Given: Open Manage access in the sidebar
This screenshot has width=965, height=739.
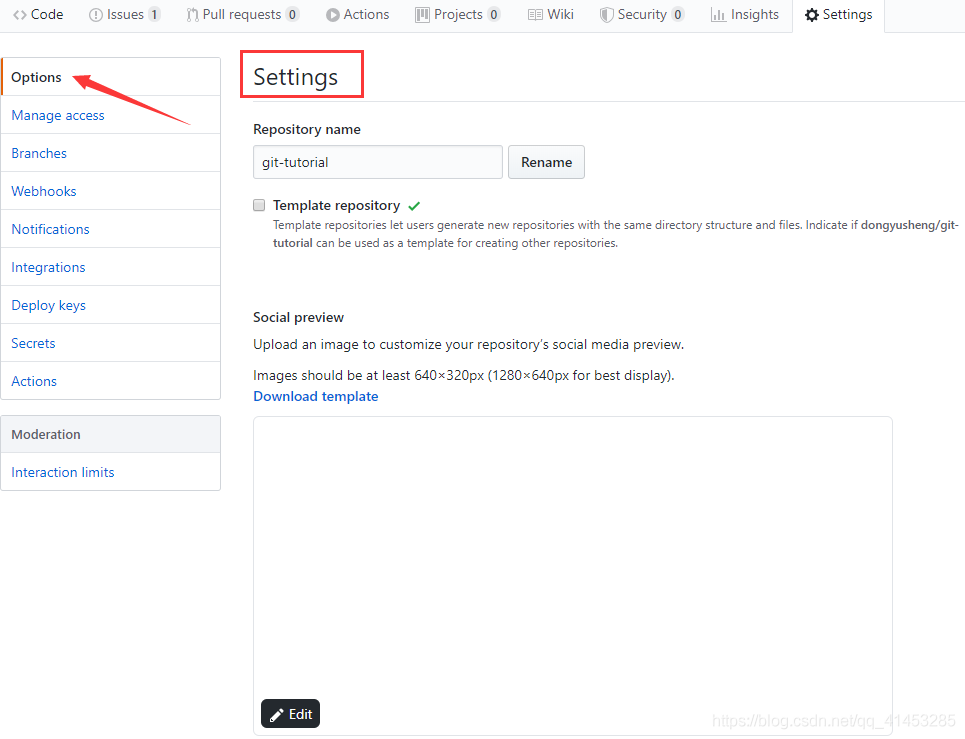Looking at the screenshot, I should pyautogui.click(x=58, y=115).
